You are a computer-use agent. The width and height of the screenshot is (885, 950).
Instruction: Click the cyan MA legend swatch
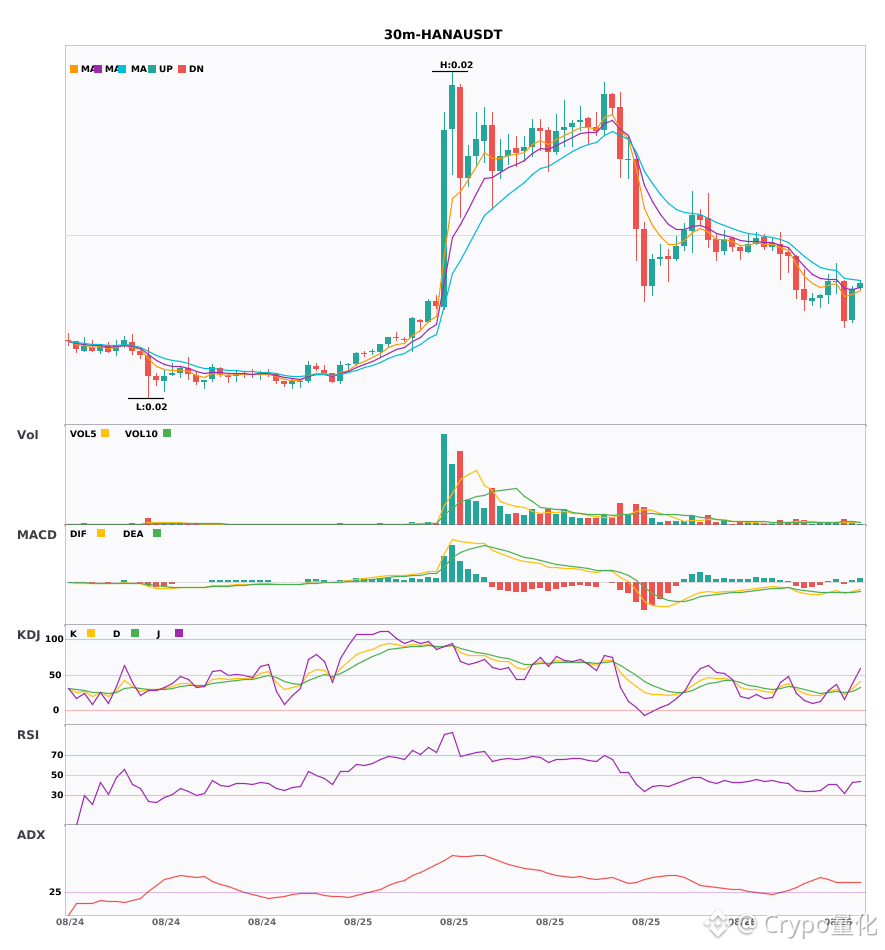pos(122,69)
